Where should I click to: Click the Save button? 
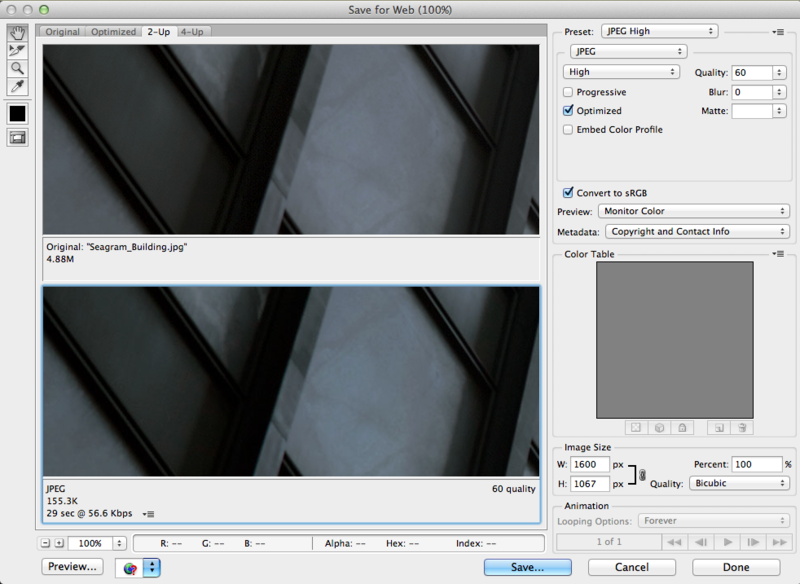527,566
